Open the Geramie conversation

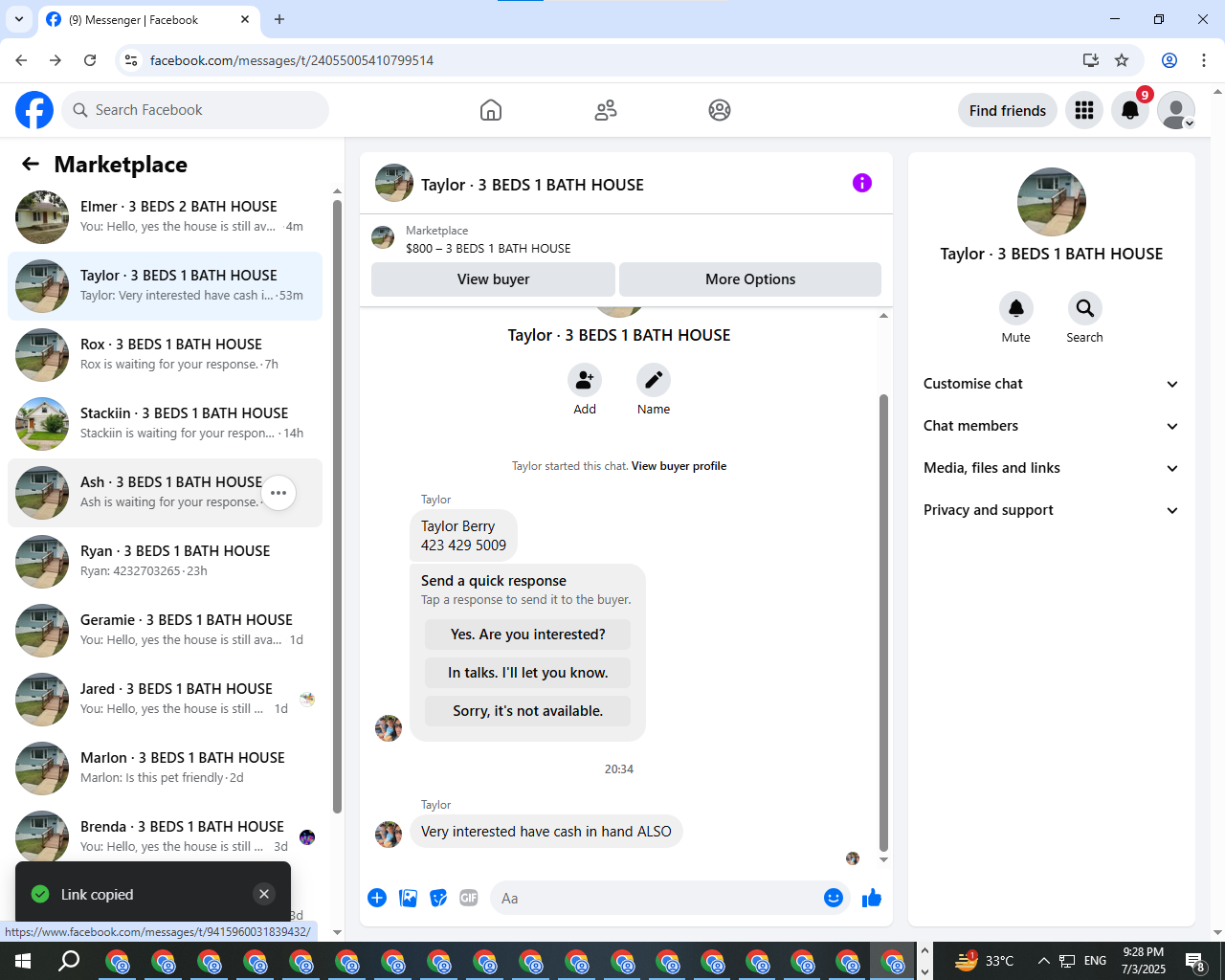coord(165,631)
